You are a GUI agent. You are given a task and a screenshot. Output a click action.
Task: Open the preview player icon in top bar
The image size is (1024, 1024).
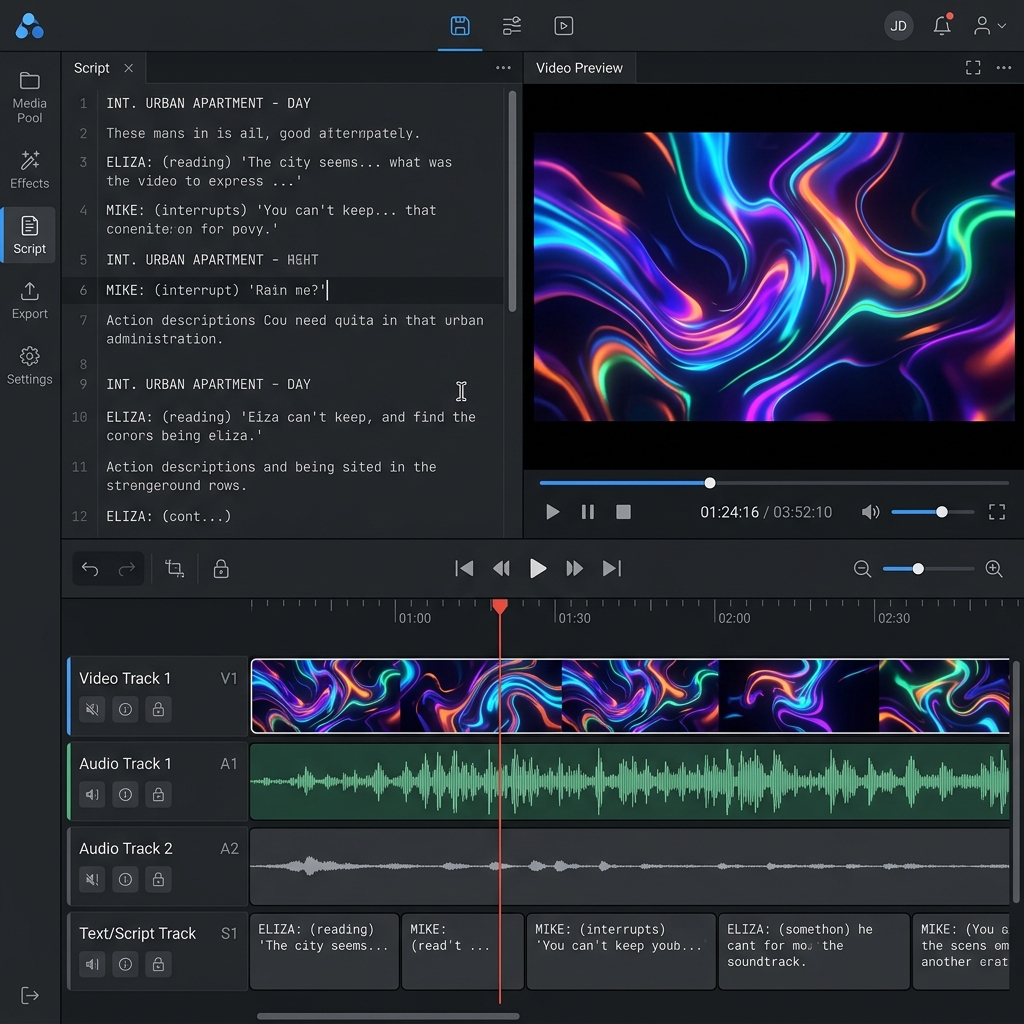(x=563, y=26)
